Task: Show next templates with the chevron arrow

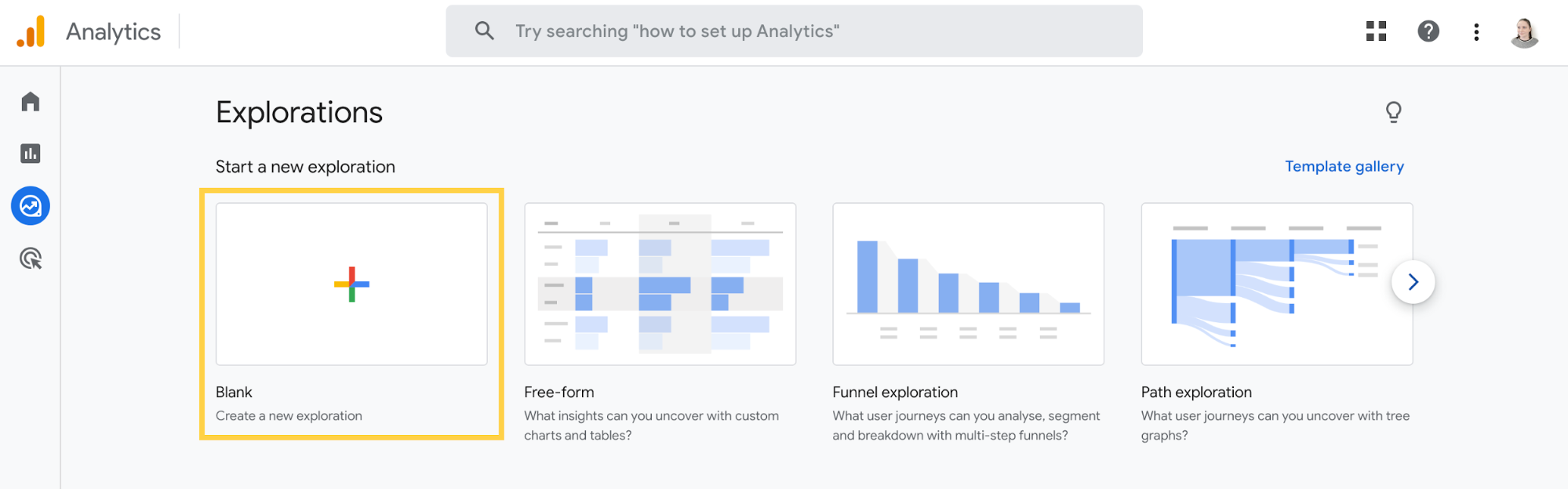Action: (x=1413, y=282)
